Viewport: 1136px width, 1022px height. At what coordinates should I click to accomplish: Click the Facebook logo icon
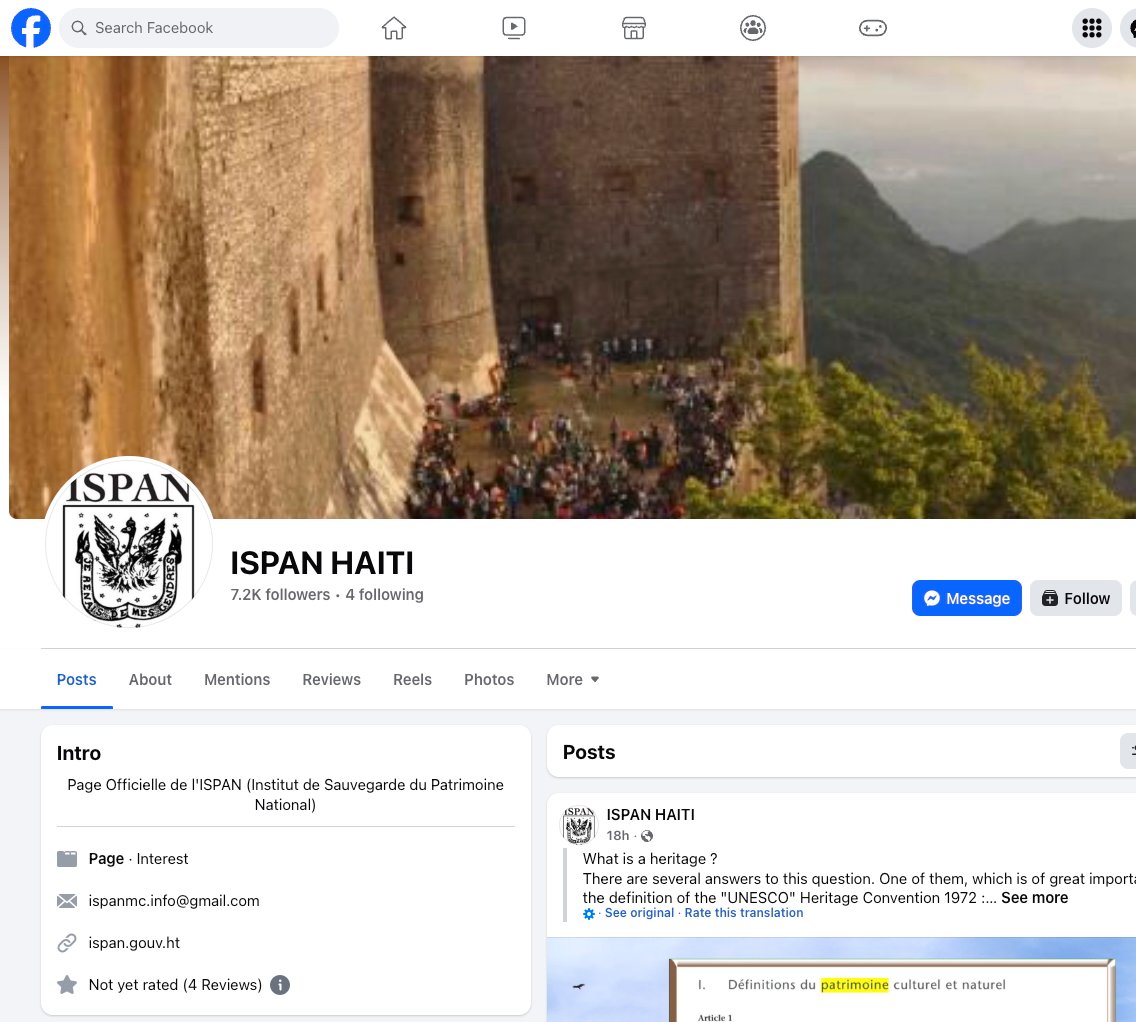click(x=31, y=28)
